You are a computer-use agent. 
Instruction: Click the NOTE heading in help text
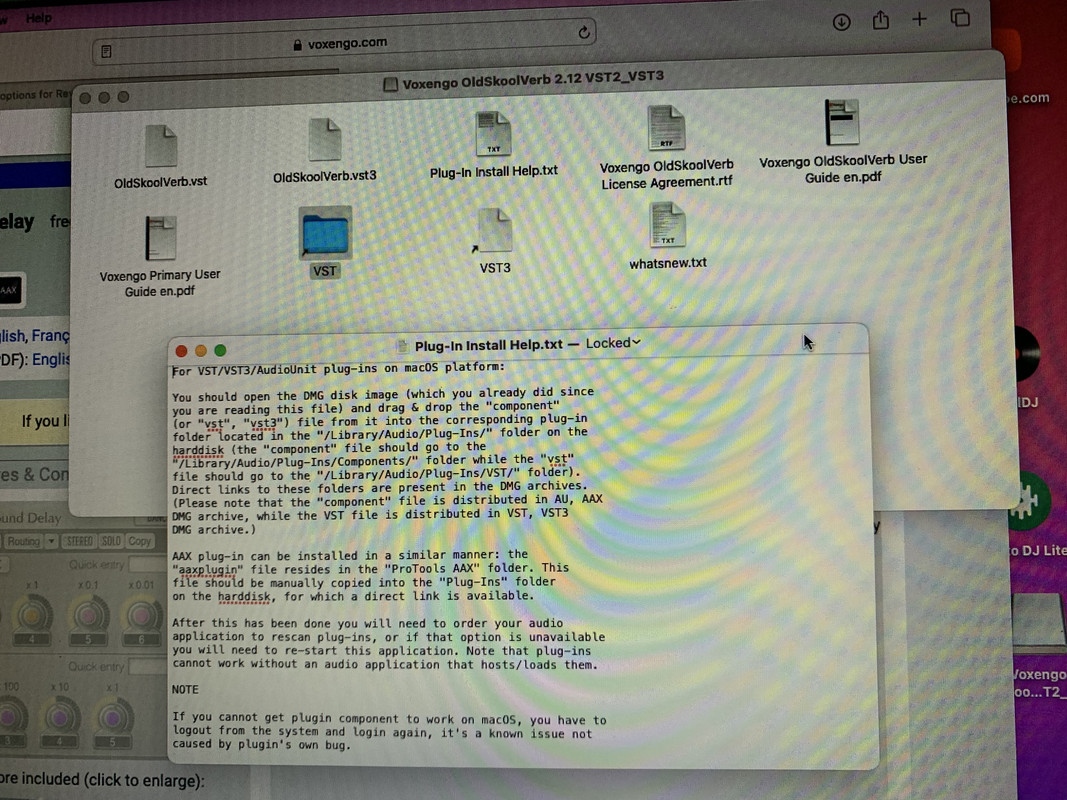pyautogui.click(x=185, y=689)
